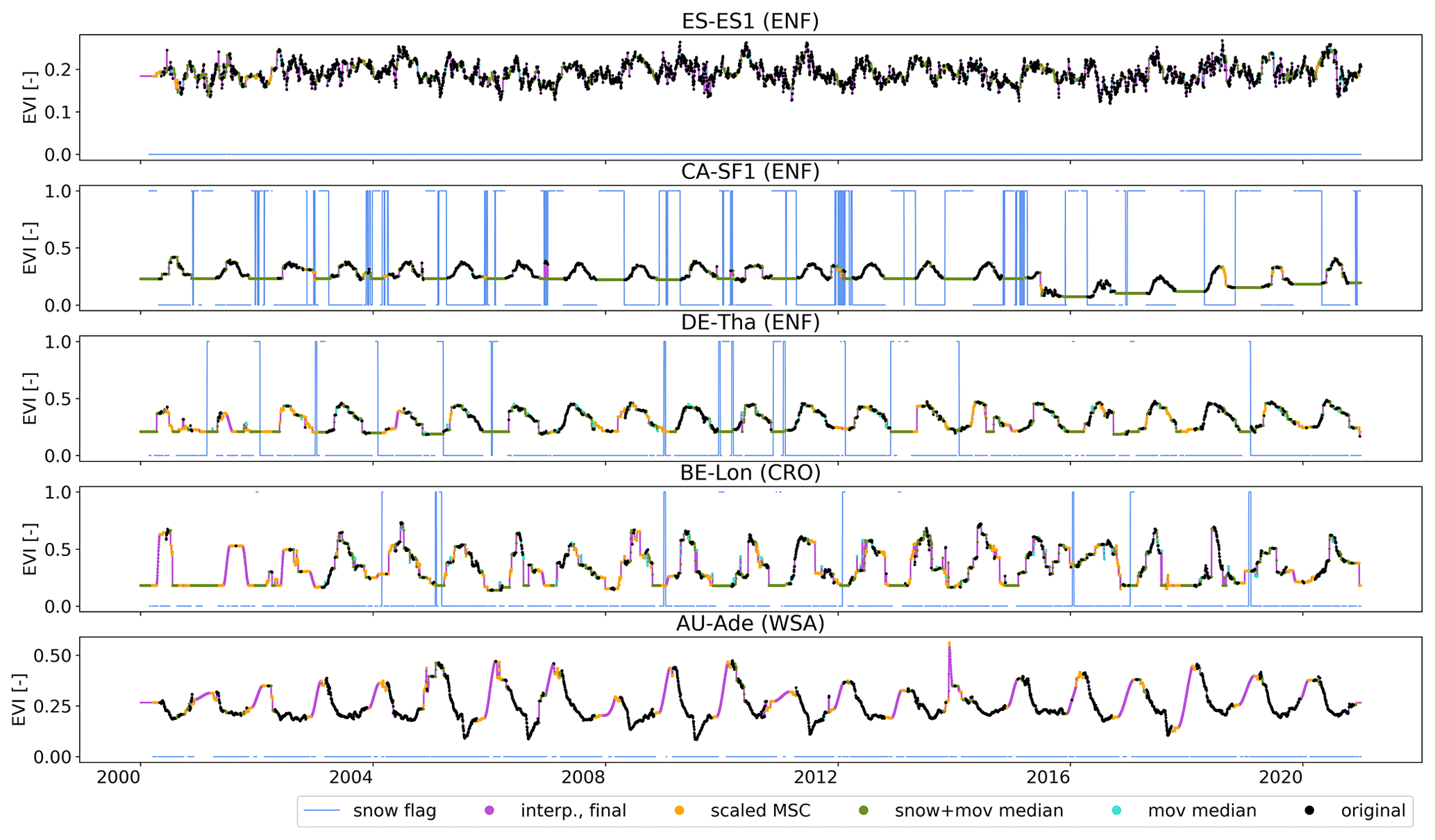Click the cyan 'mov median' legend marker
The width and height of the screenshot is (1435, 840).
coord(1117,811)
